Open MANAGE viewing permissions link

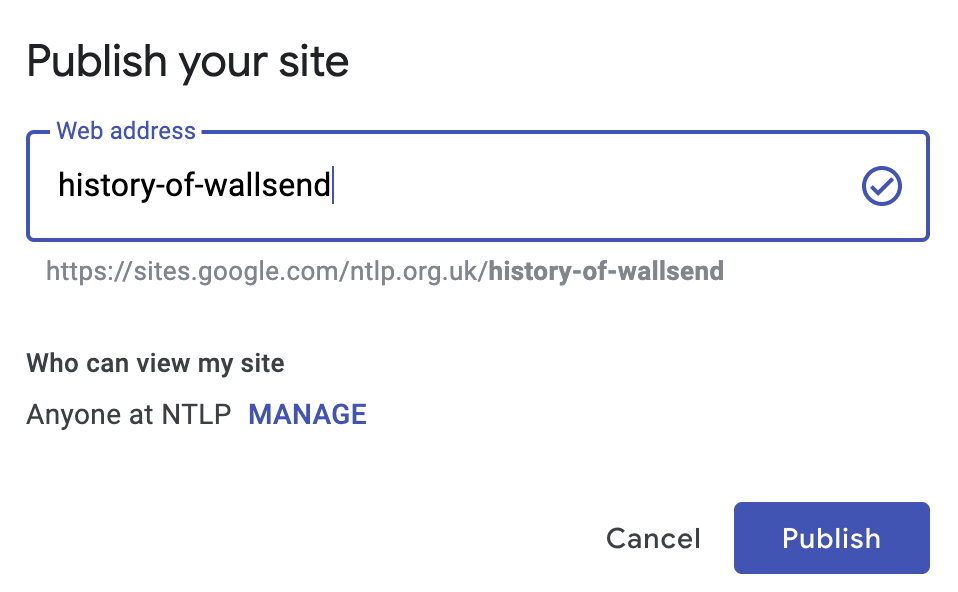tap(307, 415)
